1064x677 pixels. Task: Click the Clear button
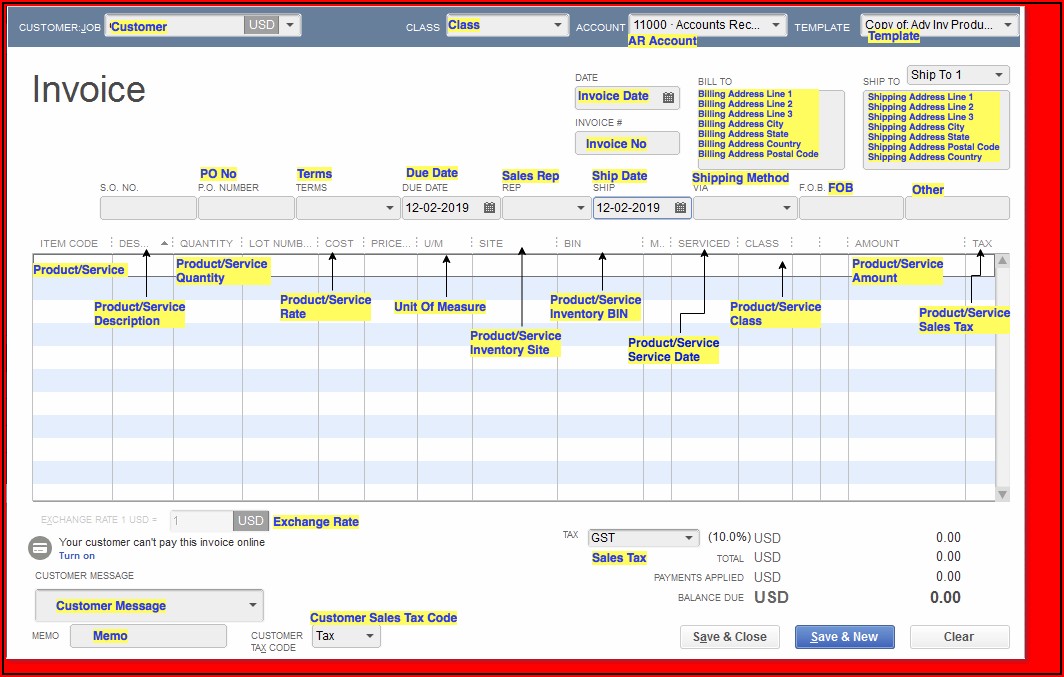click(x=958, y=637)
